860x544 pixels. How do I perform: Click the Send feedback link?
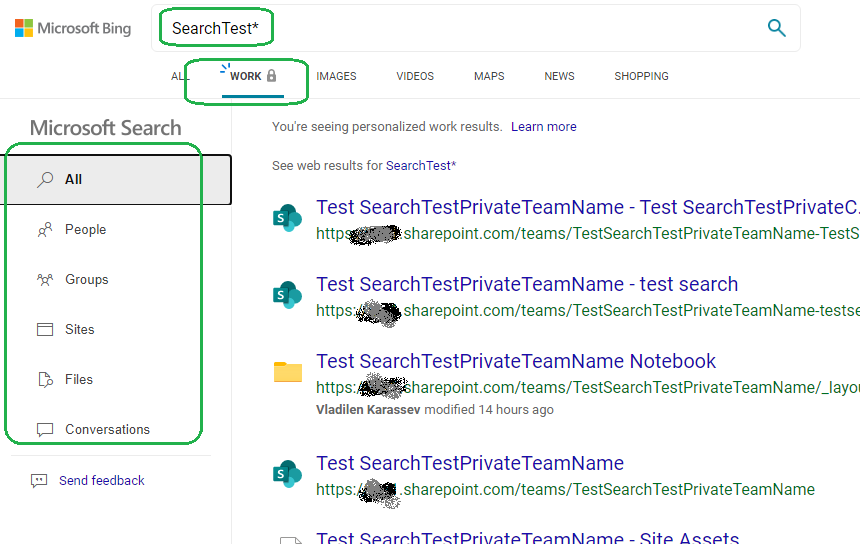tap(102, 480)
